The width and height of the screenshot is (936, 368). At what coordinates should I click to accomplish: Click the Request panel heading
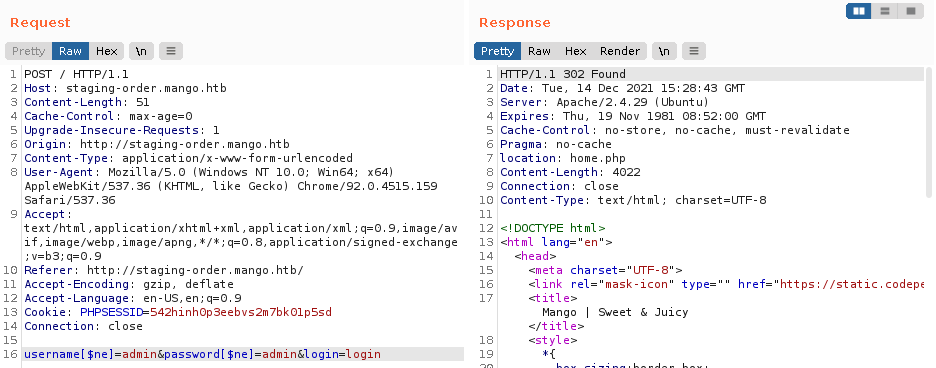(40, 23)
